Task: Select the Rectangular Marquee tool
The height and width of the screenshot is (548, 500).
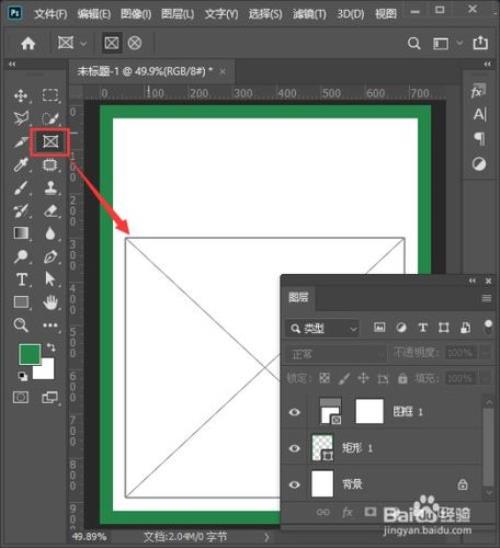Action: [x=50, y=95]
